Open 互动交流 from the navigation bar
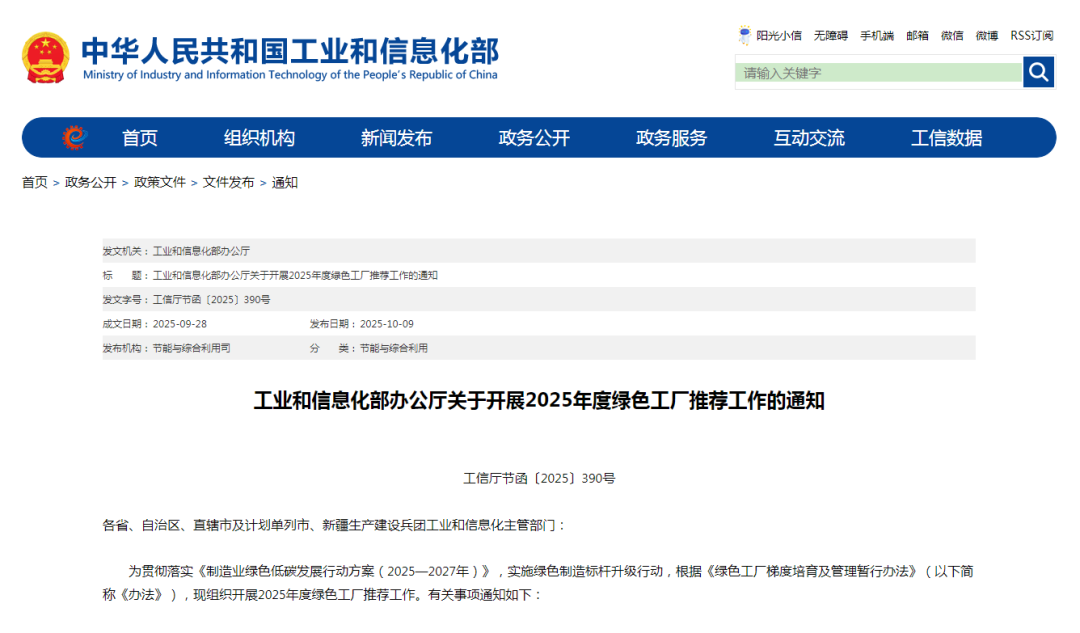Screen dimensions: 1080x633 click(x=808, y=138)
